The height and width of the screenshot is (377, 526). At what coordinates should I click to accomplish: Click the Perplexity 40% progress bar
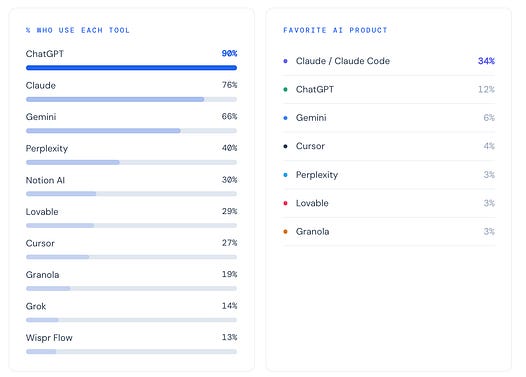click(x=132, y=162)
